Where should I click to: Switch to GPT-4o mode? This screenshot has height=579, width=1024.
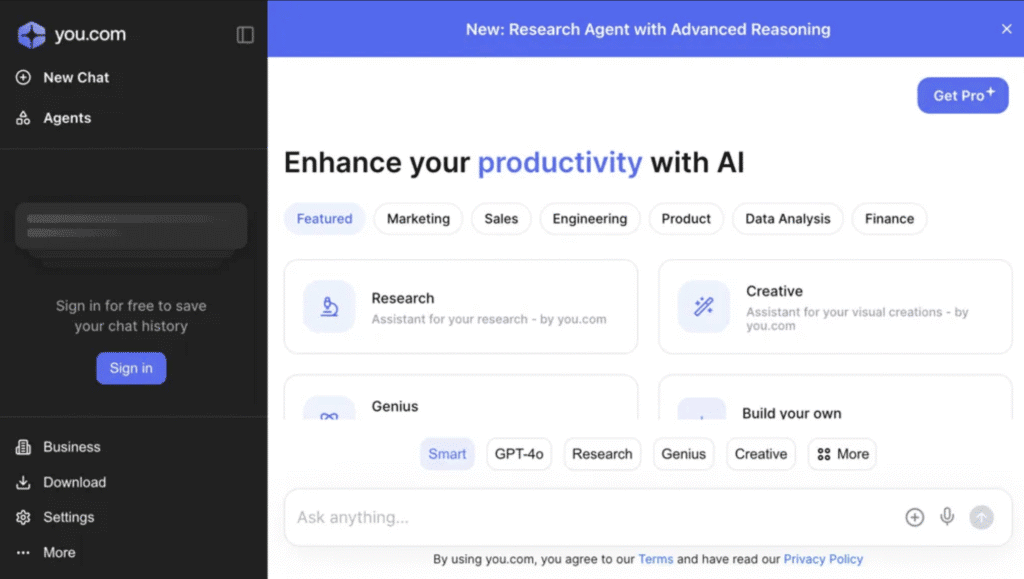pyautogui.click(x=519, y=454)
